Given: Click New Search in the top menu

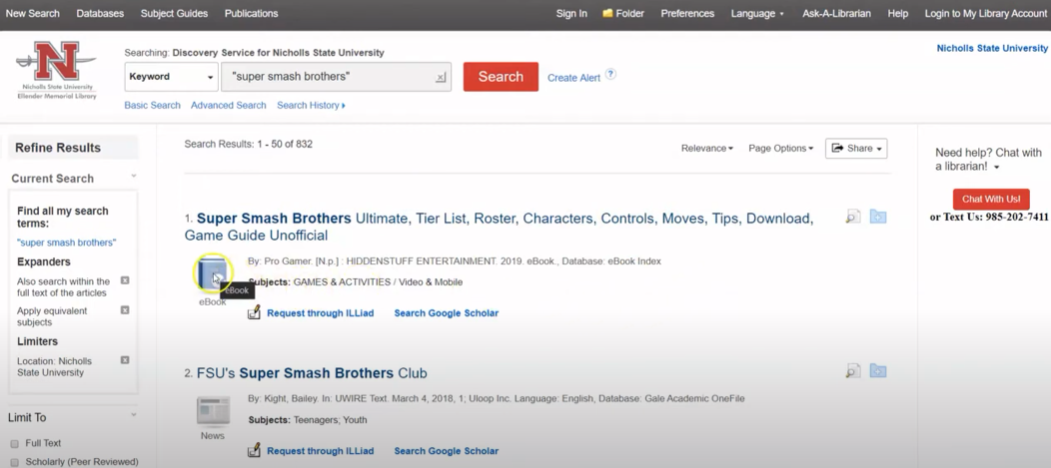Looking at the screenshot, I should [32, 13].
